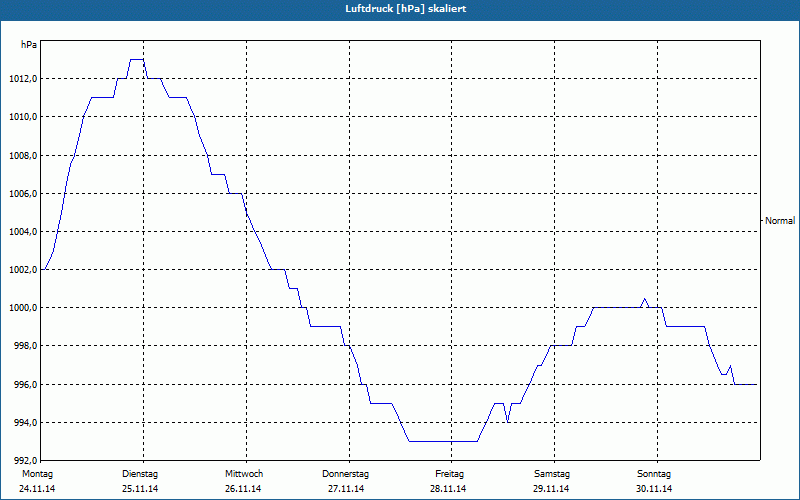
Task: Click the date 28.11.14
Action: (x=448, y=489)
